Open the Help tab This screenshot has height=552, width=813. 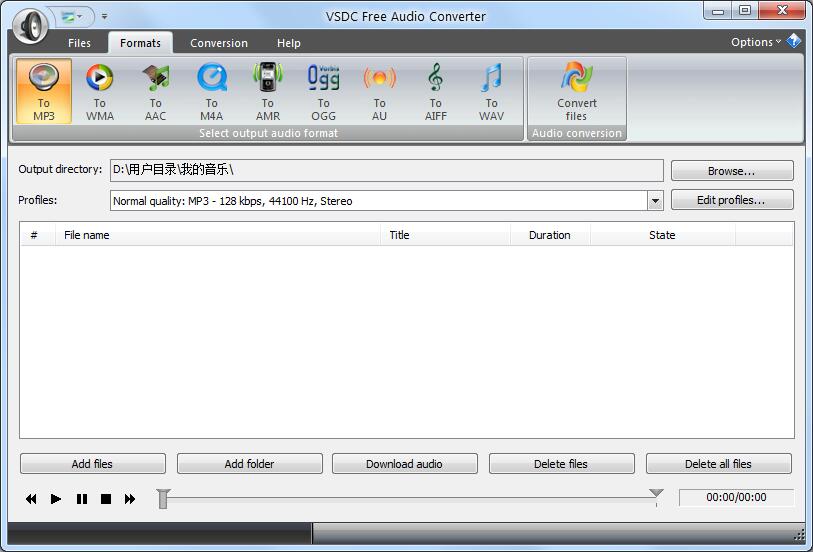coord(289,43)
